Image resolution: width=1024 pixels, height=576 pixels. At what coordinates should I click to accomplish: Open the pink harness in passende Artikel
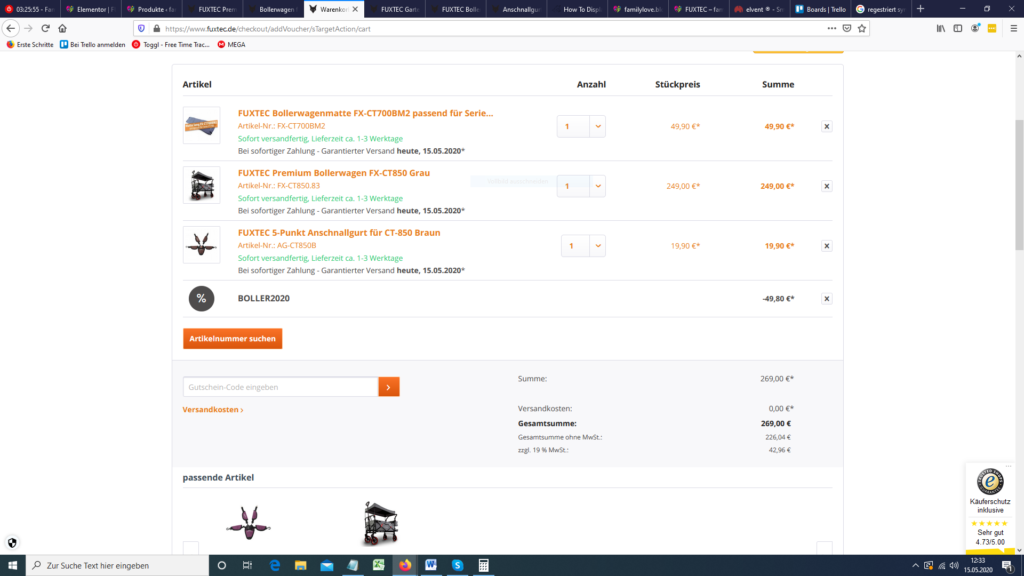click(248, 523)
